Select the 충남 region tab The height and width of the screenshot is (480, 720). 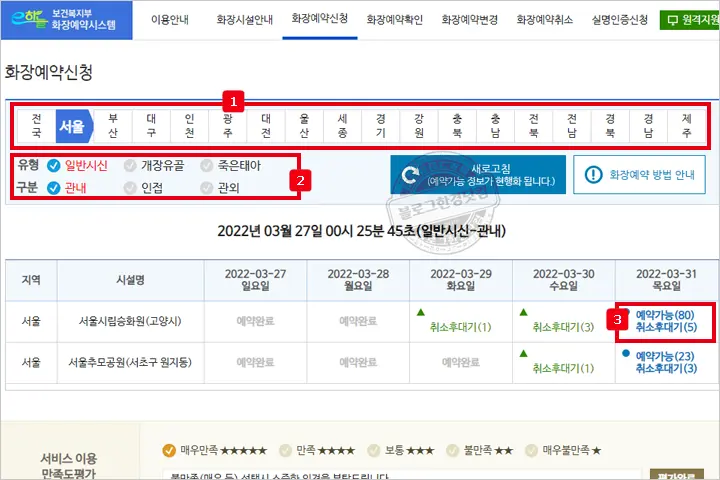click(495, 126)
